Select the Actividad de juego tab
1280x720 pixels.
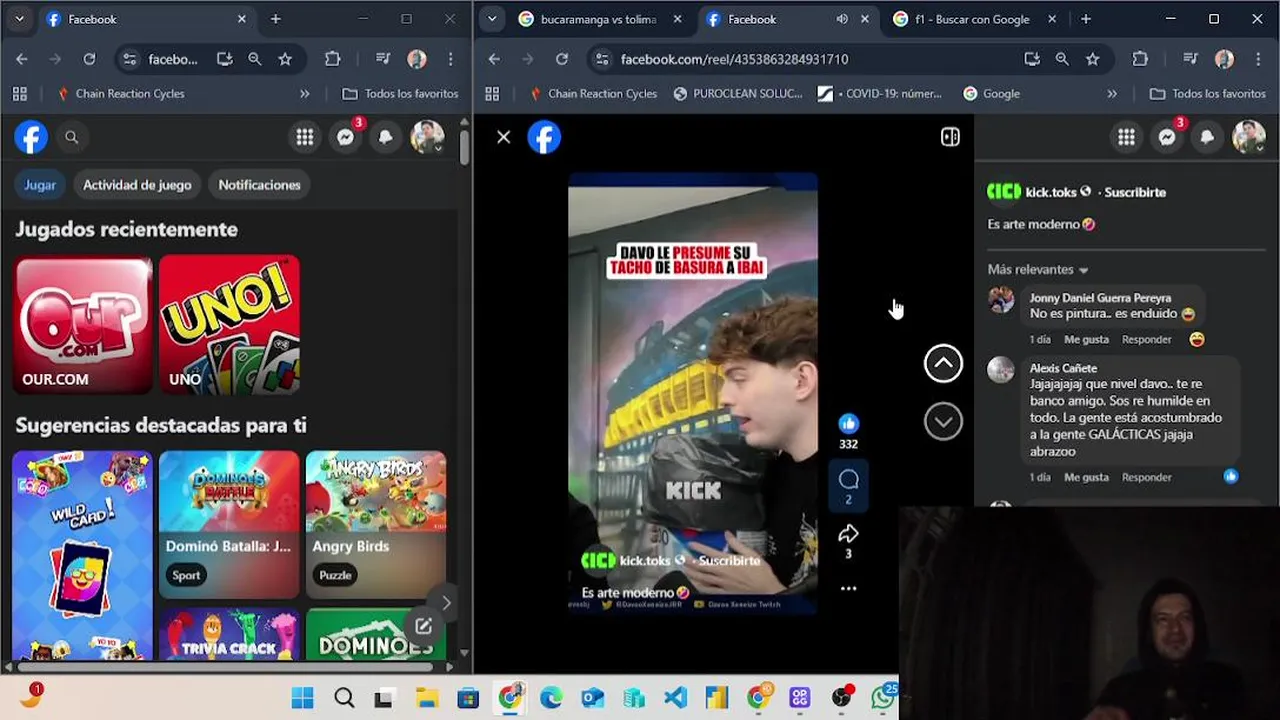point(137,185)
